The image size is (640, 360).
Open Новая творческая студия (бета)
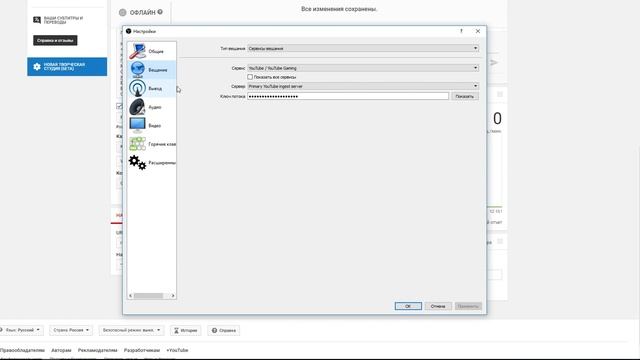coord(67,67)
